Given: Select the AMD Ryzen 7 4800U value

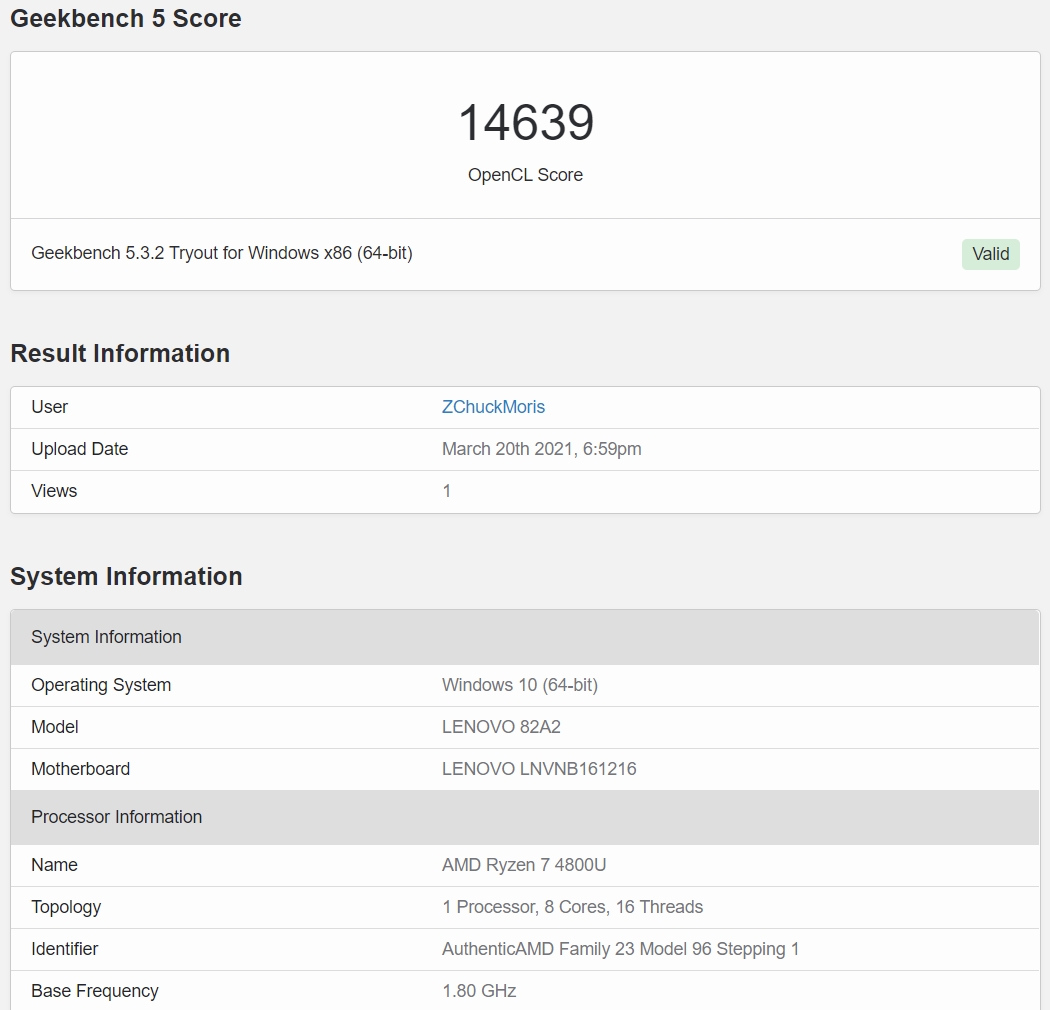Looking at the screenshot, I should click(x=524, y=865).
